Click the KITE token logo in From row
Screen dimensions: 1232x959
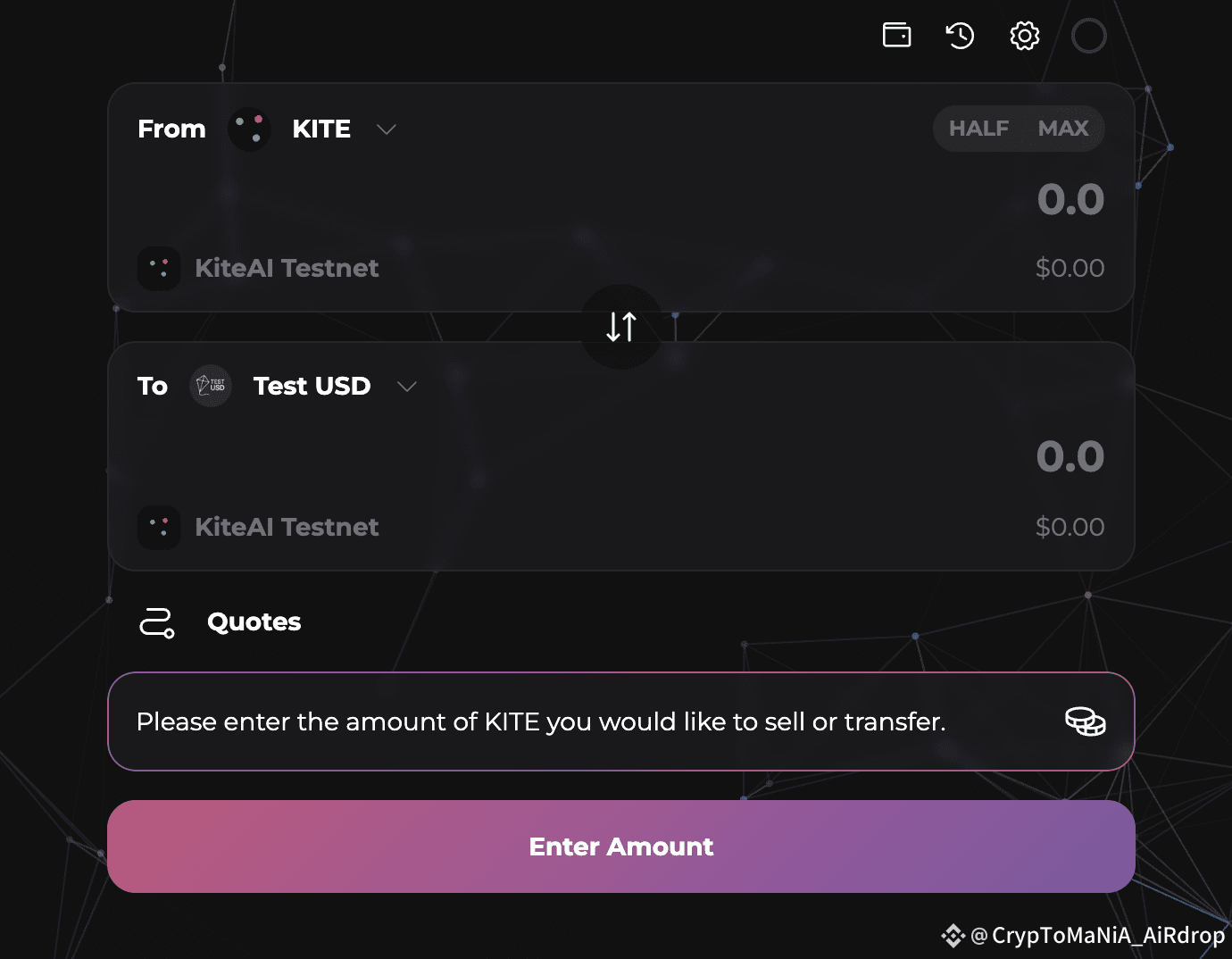[x=249, y=129]
